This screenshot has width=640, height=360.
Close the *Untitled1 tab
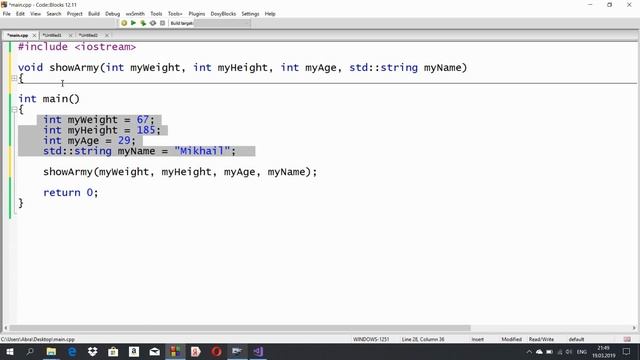tap(70, 36)
